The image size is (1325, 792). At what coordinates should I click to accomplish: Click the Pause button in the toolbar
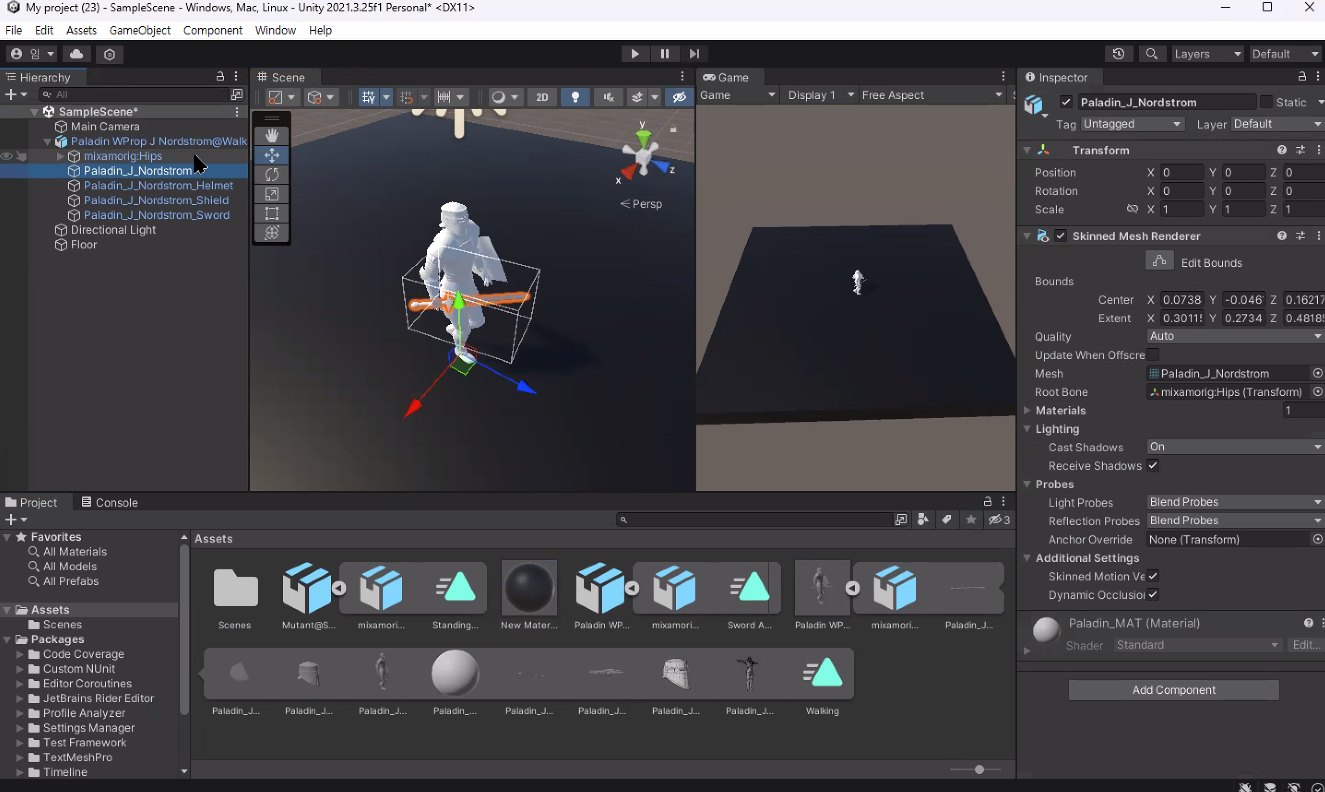[x=664, y=54]
